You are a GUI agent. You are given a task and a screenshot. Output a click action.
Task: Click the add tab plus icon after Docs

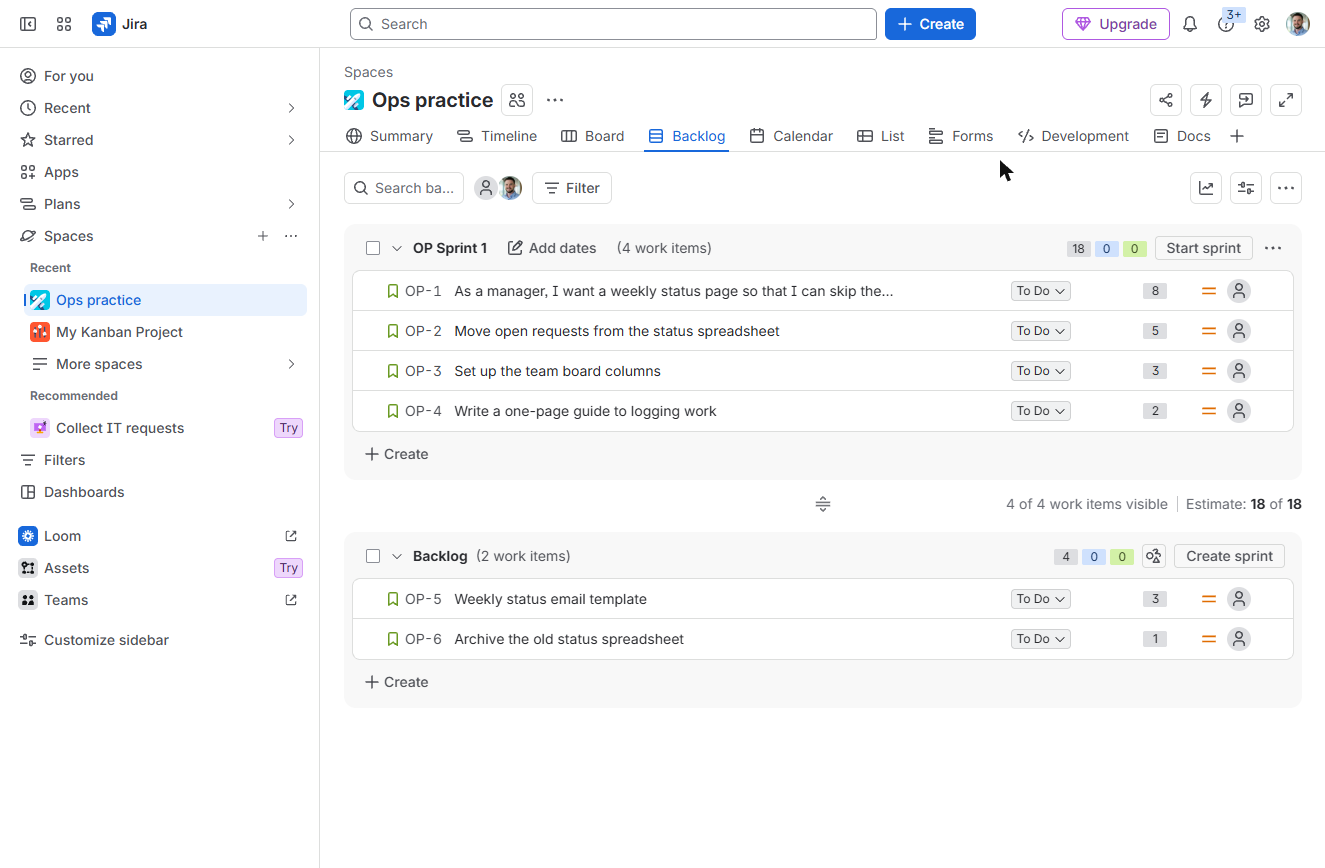[1237, 136]
